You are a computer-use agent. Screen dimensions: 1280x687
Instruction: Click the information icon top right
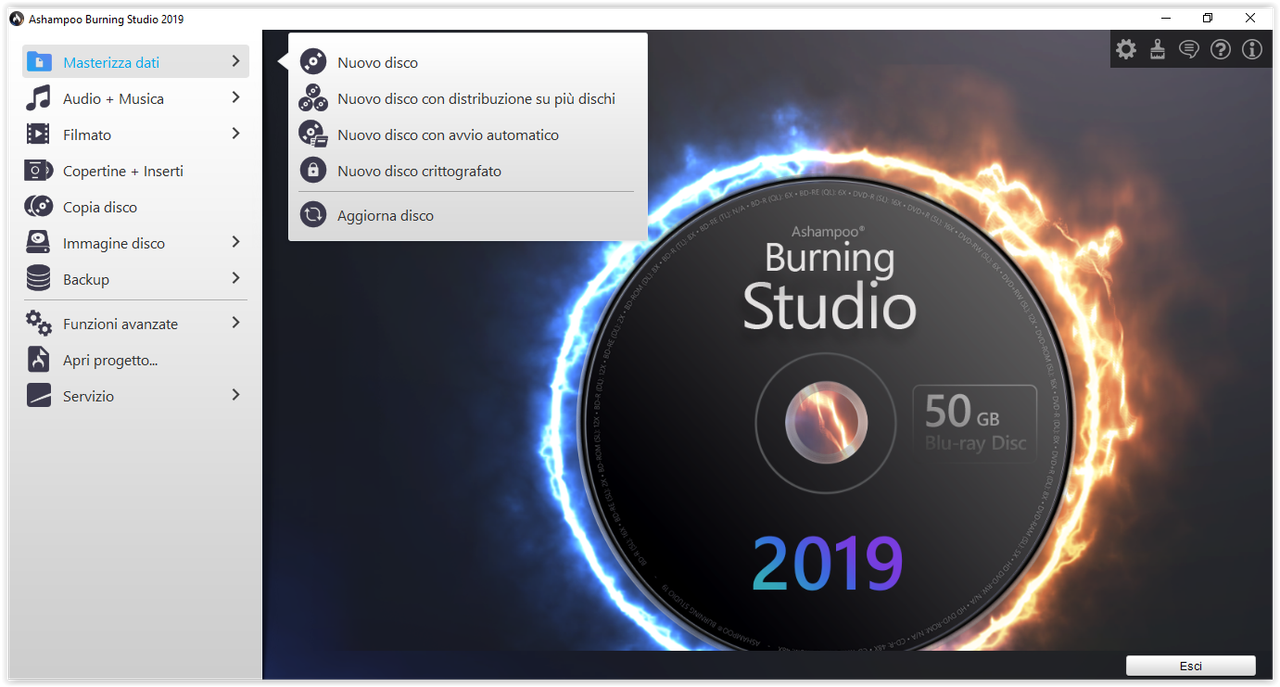click(x=1252, y=49)
